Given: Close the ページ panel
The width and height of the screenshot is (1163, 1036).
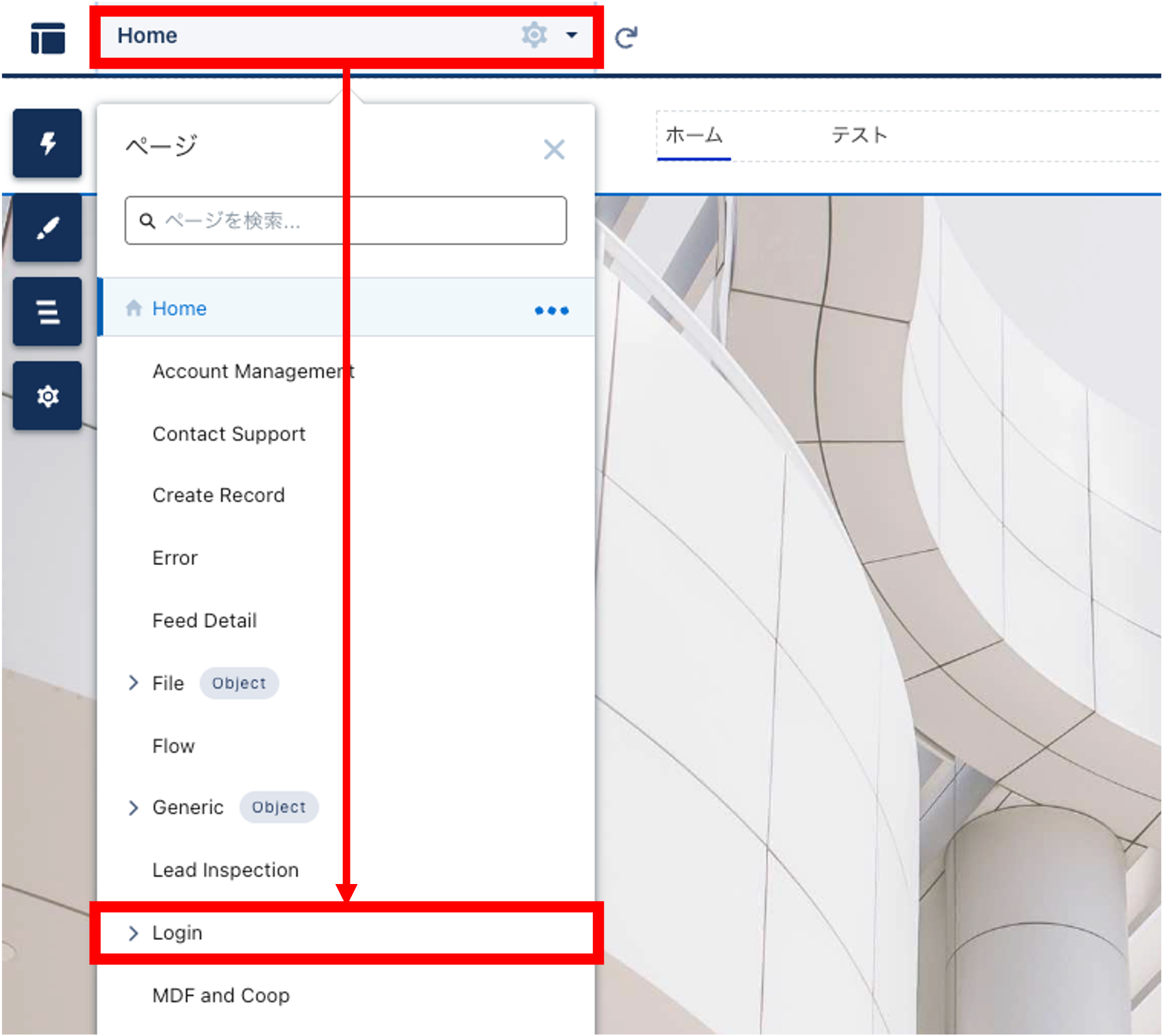Looking at the screenshot, I should point(554,150).
